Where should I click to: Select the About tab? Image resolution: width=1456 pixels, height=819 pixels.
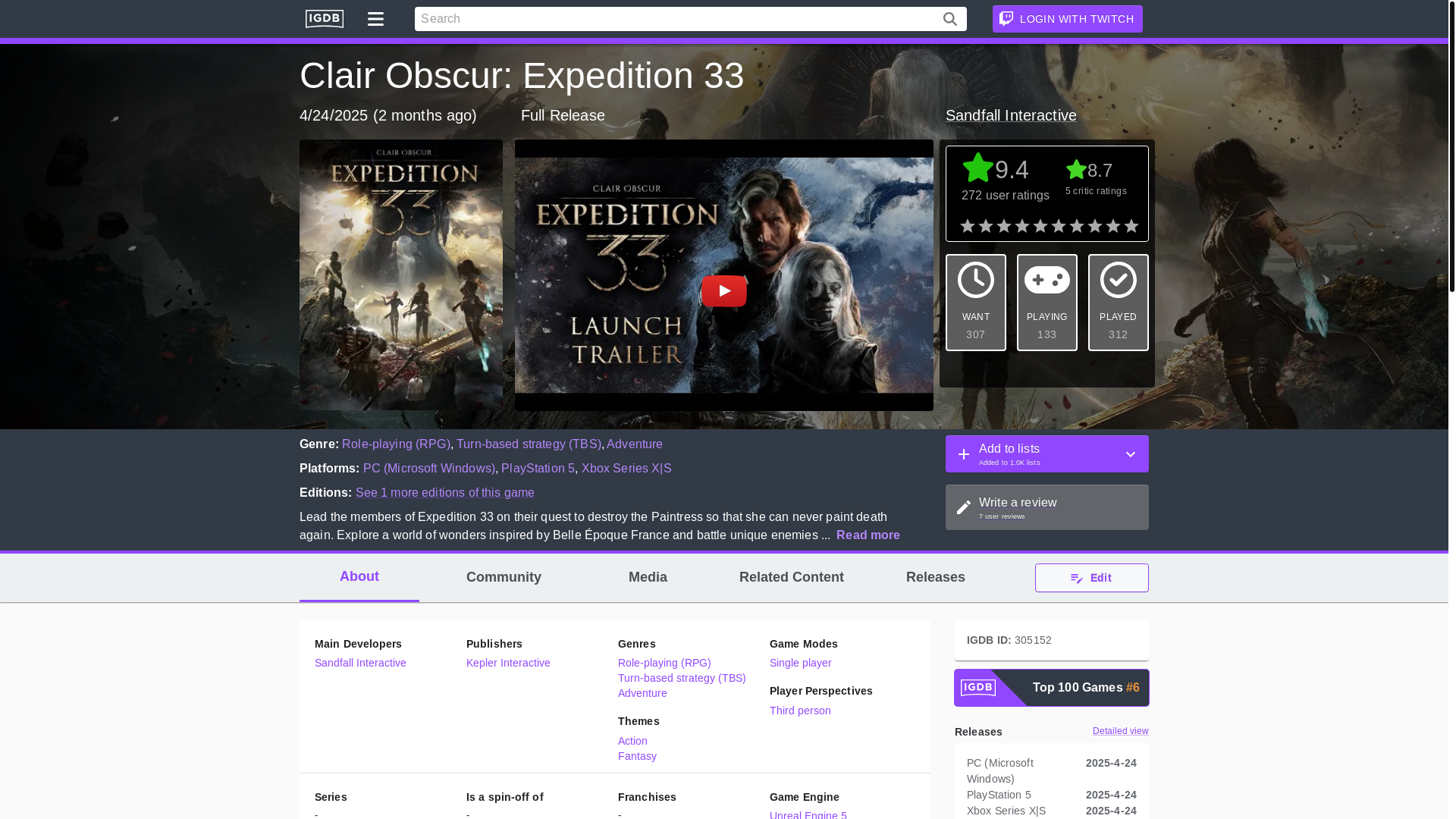pos(359,577)
